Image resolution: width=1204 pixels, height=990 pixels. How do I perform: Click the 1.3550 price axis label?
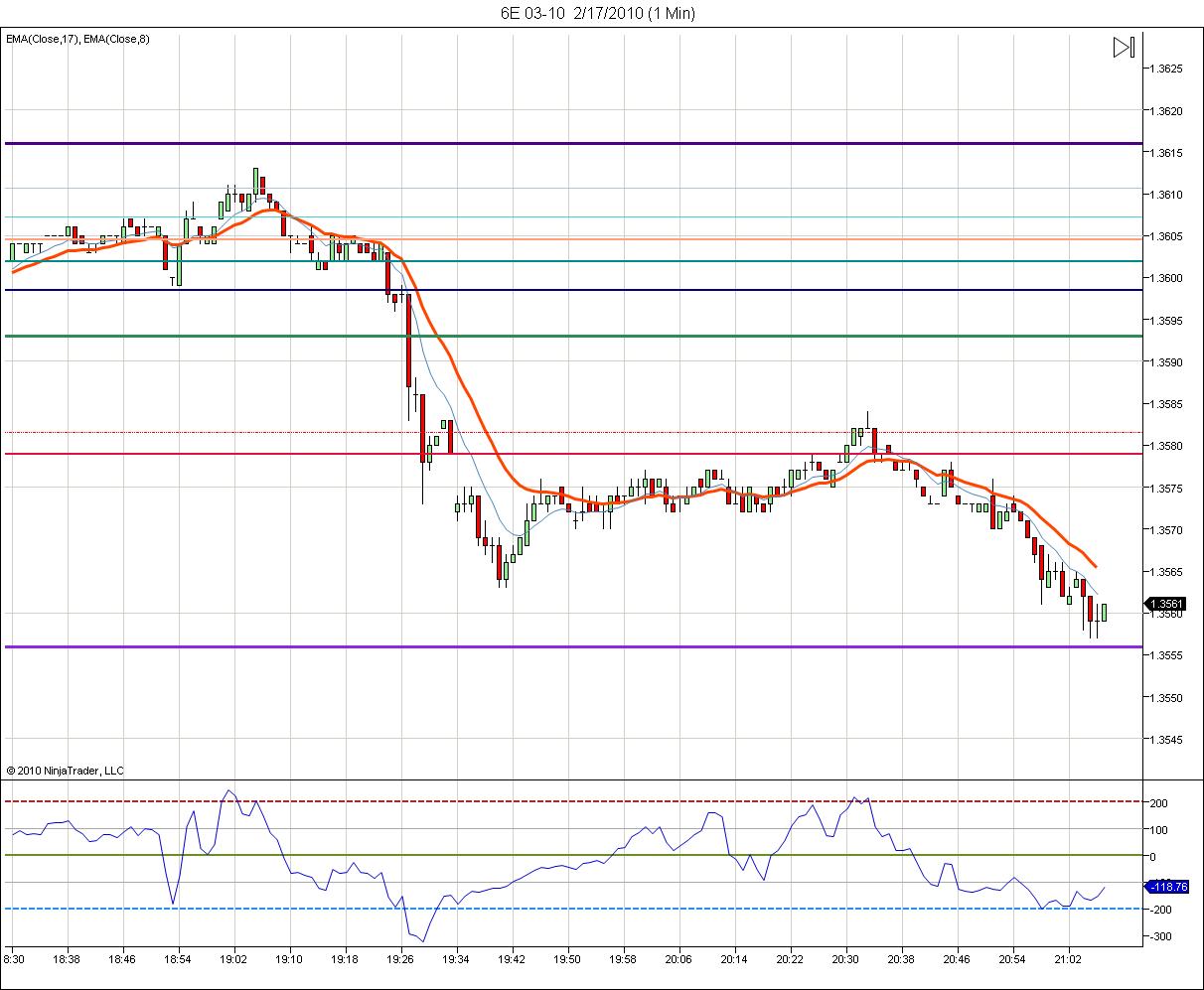tap(1166, 698)
